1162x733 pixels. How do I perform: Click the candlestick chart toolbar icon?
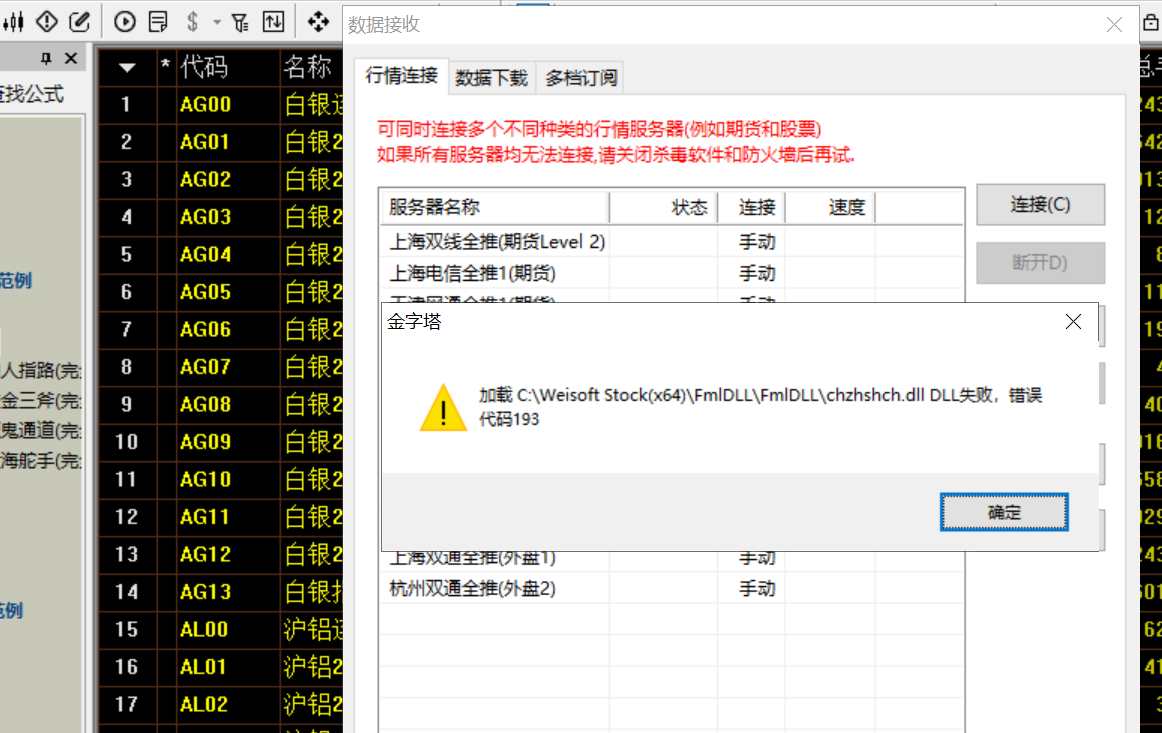click(x=14, y=21)
